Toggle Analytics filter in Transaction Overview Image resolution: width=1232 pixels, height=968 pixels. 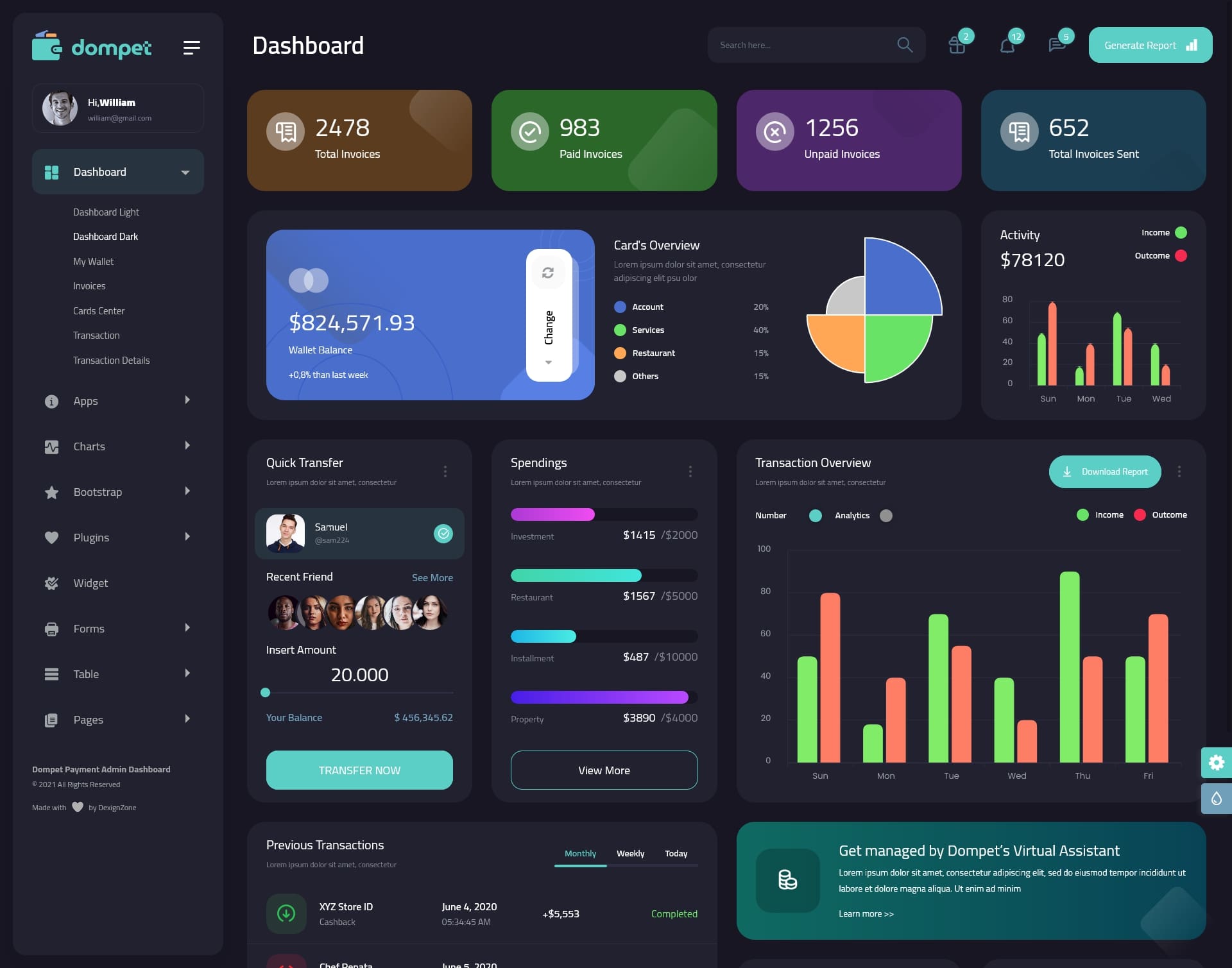pos(887,514)
